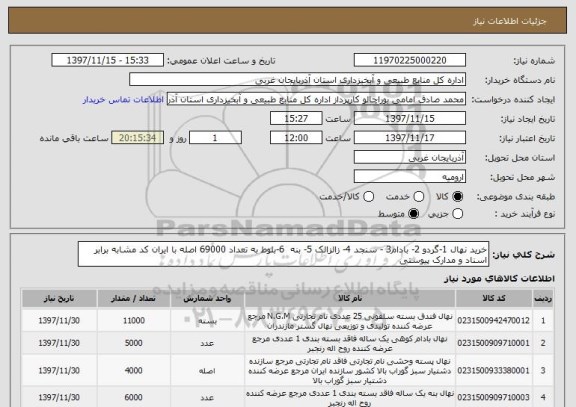Click the remaining days field showing 1

215,138
